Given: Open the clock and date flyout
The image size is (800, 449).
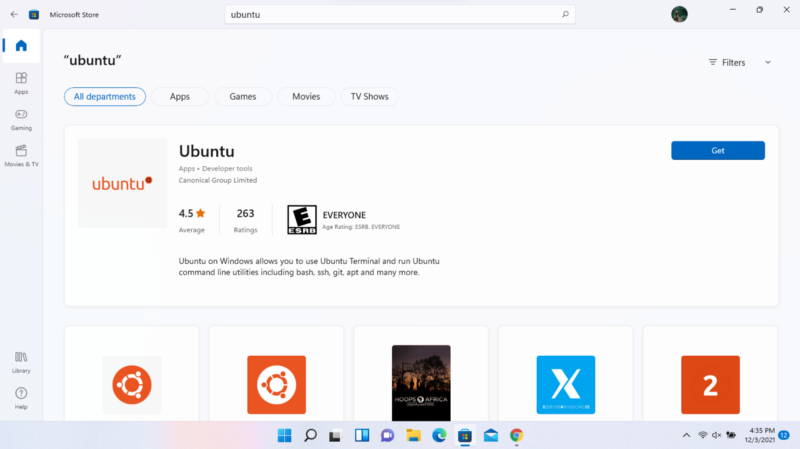Looking at the screenshot, I should [760, 435].
